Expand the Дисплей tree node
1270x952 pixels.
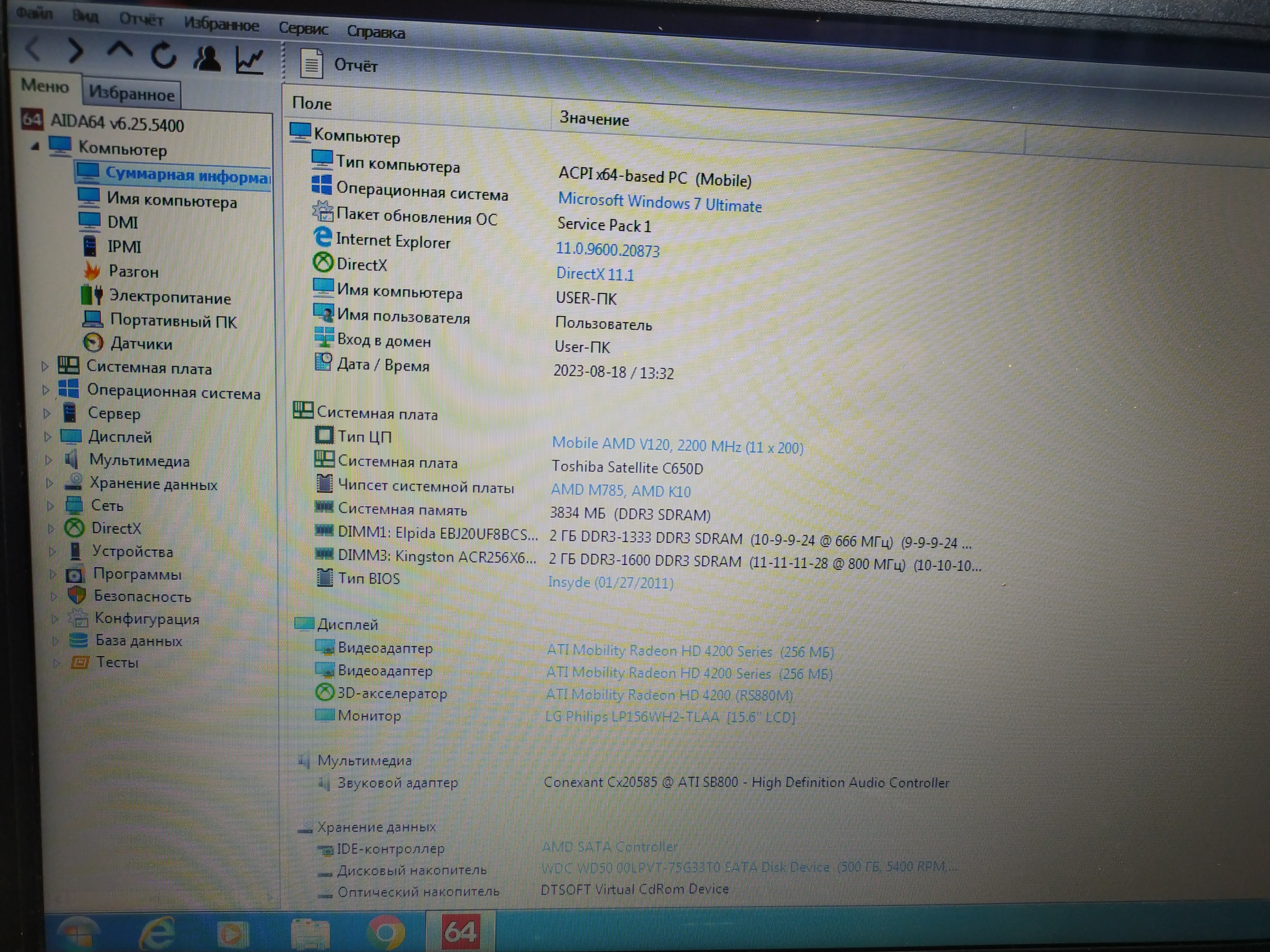[48, 437]
